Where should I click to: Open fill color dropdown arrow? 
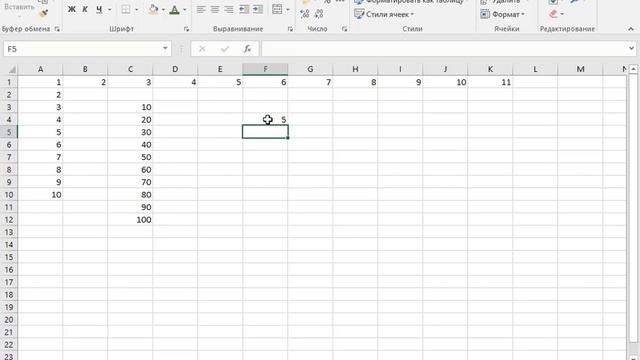click(x=163, y=9)
